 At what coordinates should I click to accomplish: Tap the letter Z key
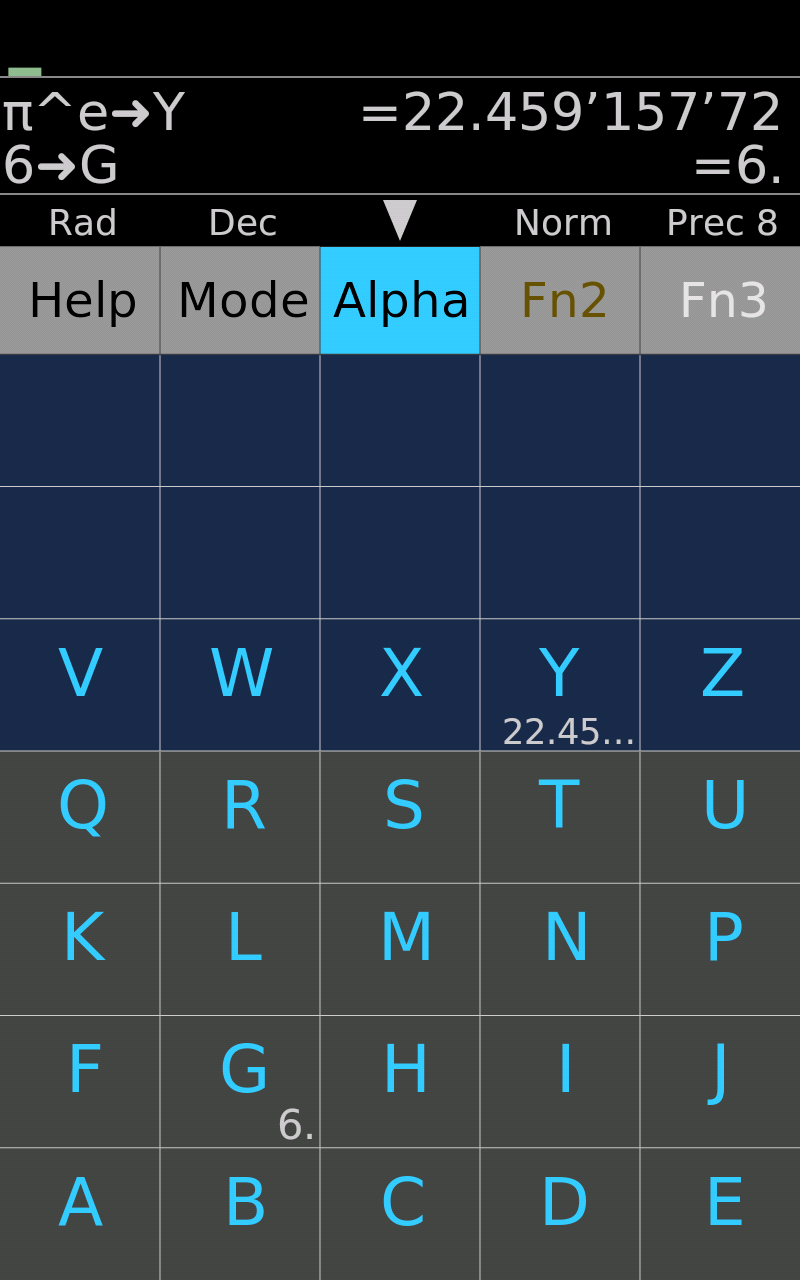720,684
